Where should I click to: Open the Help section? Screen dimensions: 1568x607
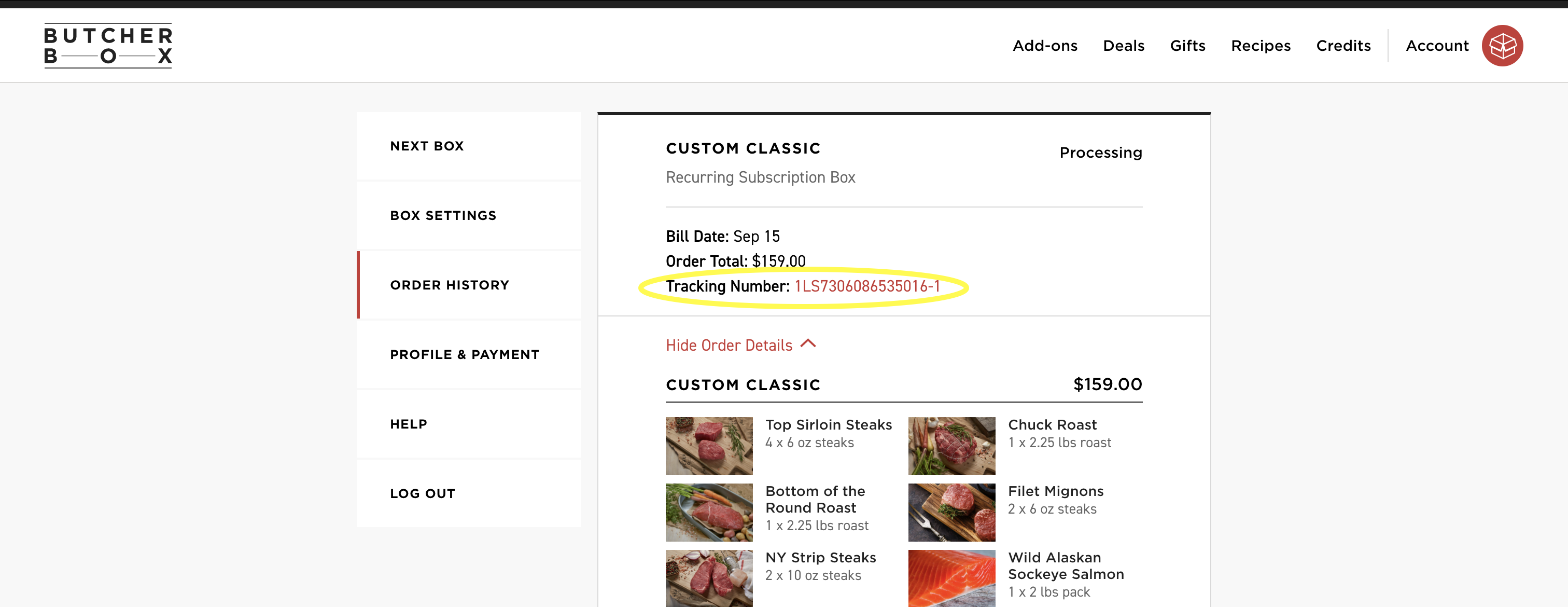(x=409, y=424)
